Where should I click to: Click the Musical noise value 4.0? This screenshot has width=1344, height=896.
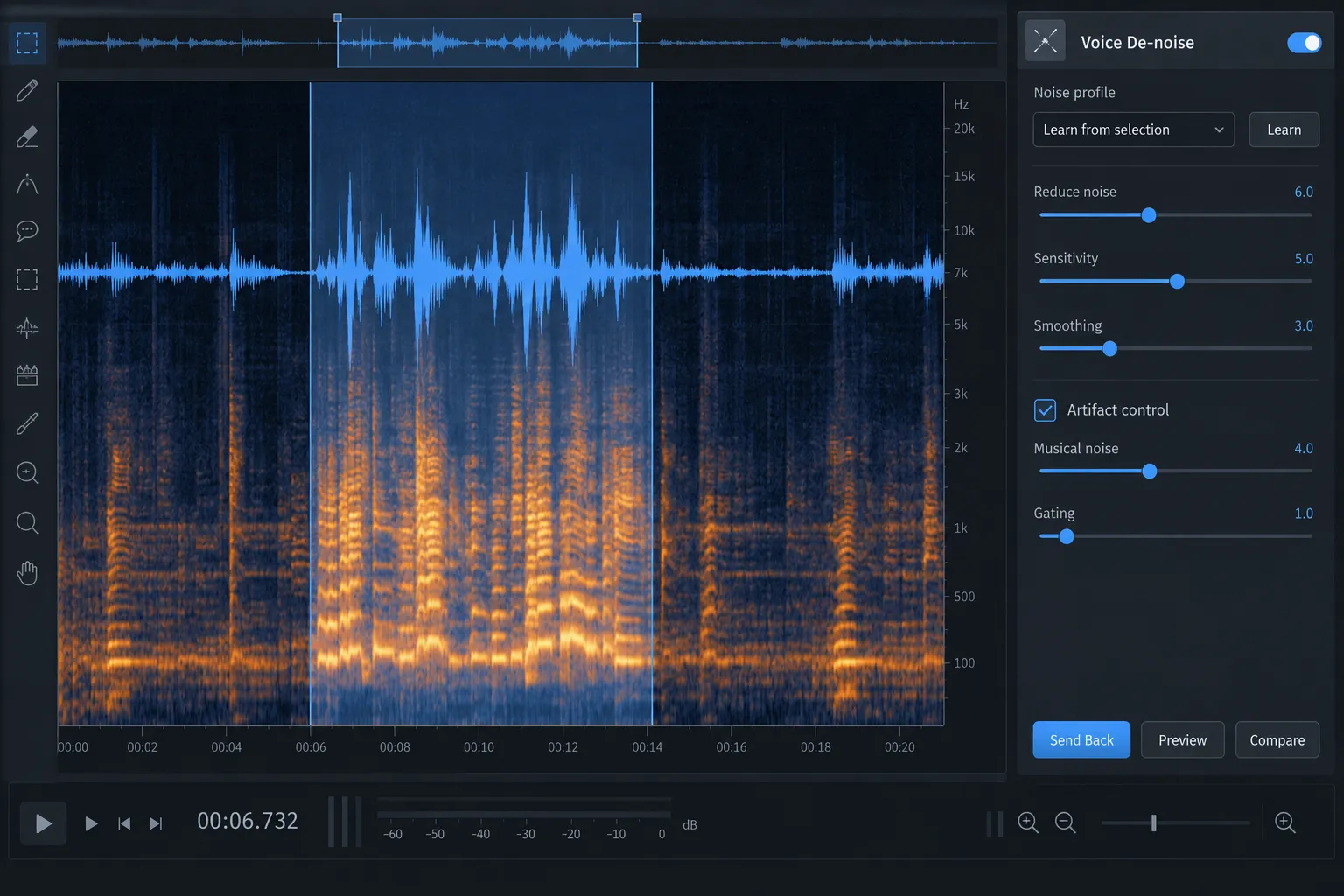[1304, 448]
